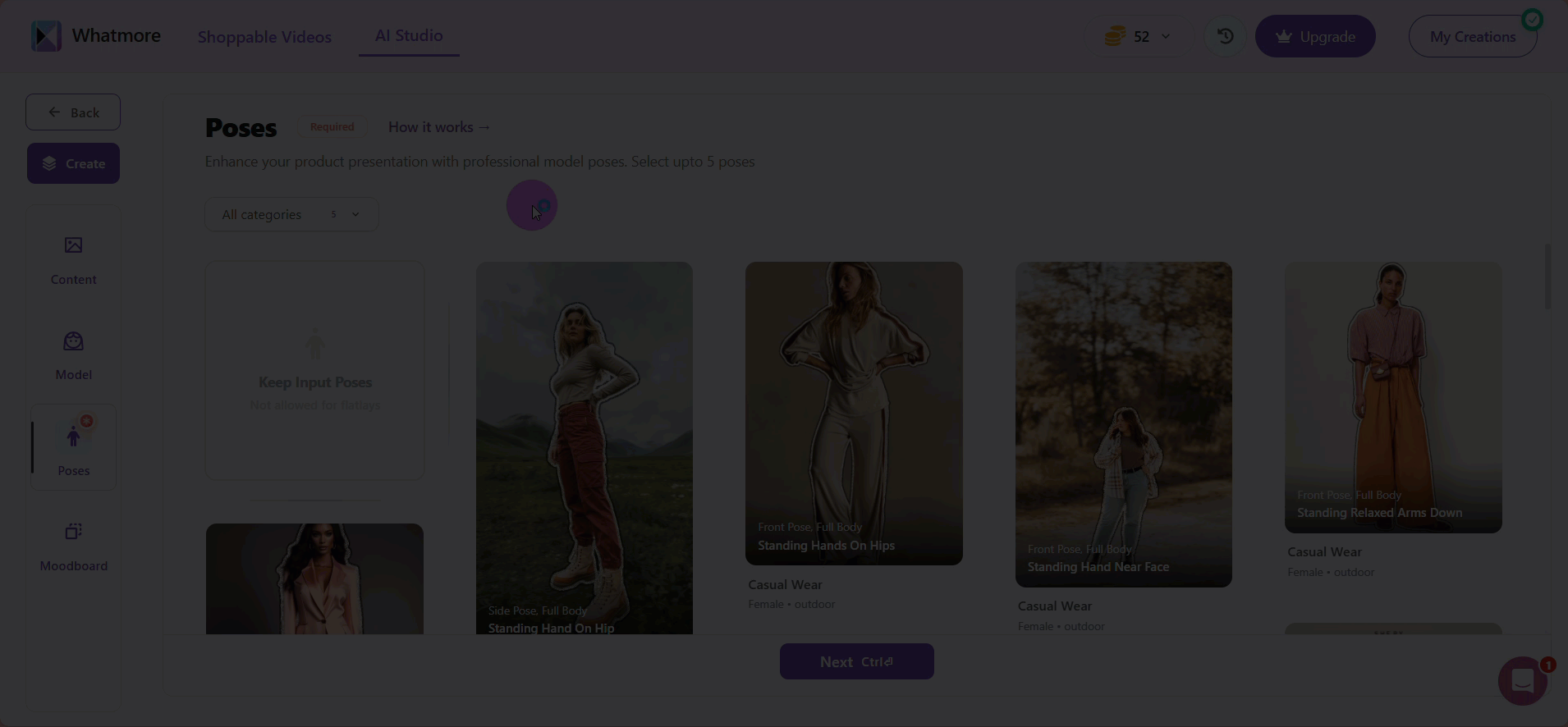Go Back using the Back button
This screenshot has height=727, width=1568.
pos(73,112)
